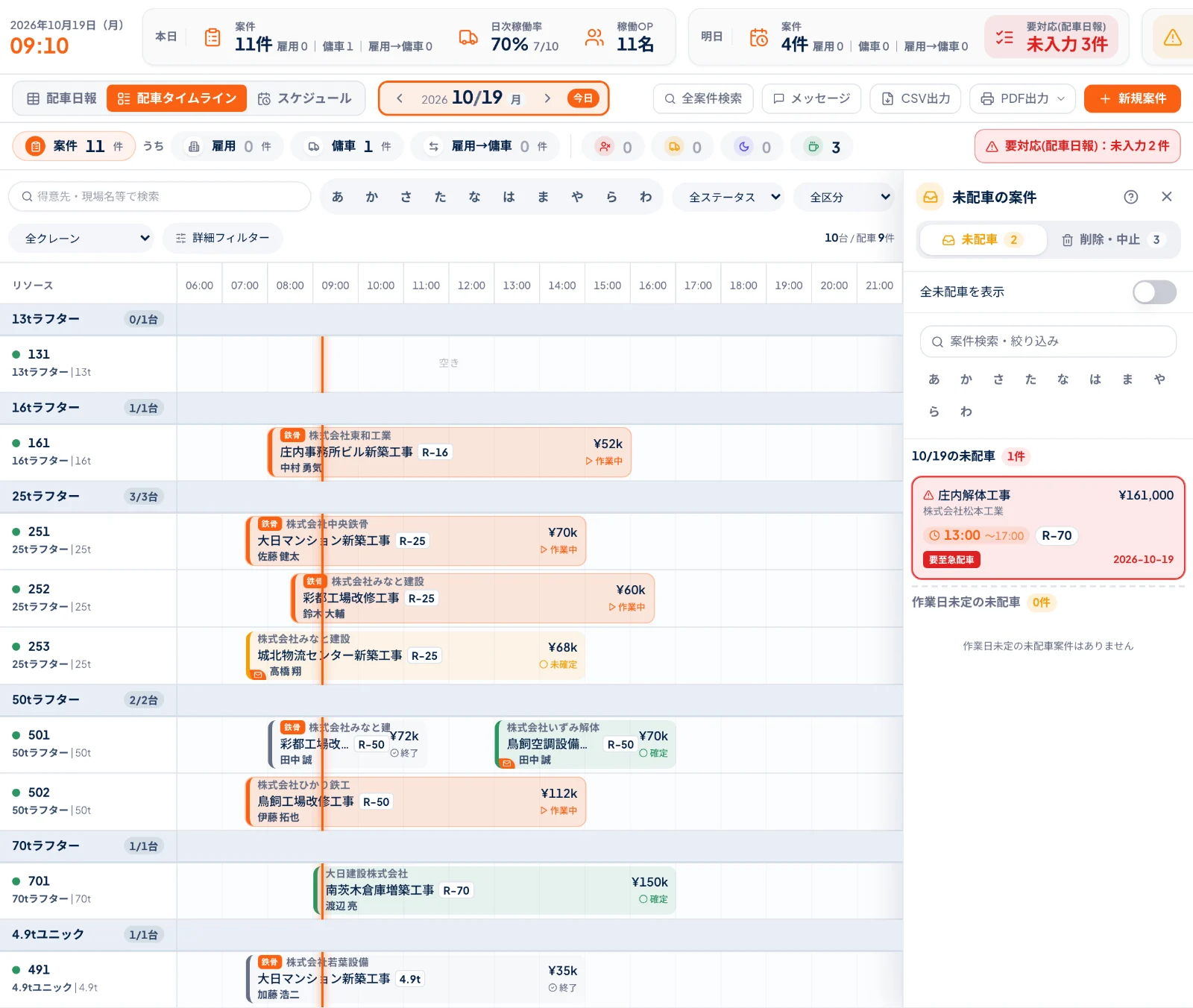Viewport: 1193px width, 1008px height.
Task: Toggle the 雇用 0件 filter chip
Action: point(227,147)
